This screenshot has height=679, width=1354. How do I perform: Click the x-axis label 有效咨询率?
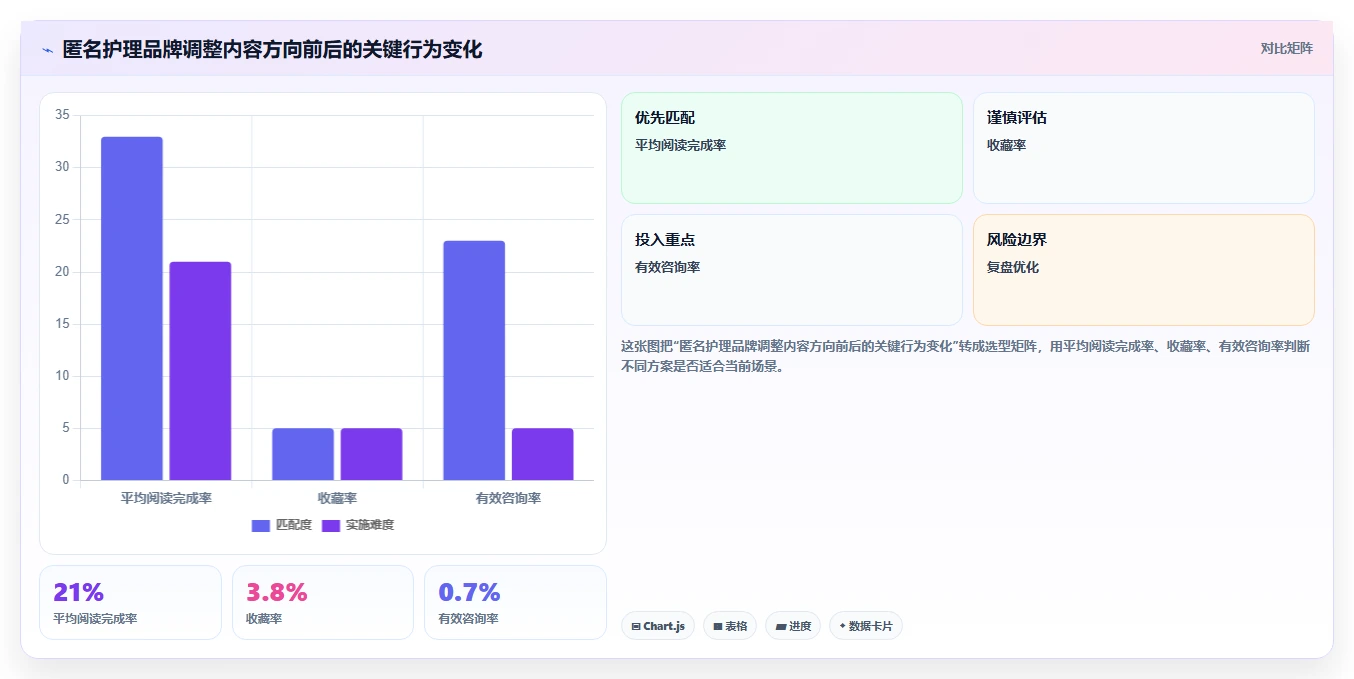(x=508, y=497)
